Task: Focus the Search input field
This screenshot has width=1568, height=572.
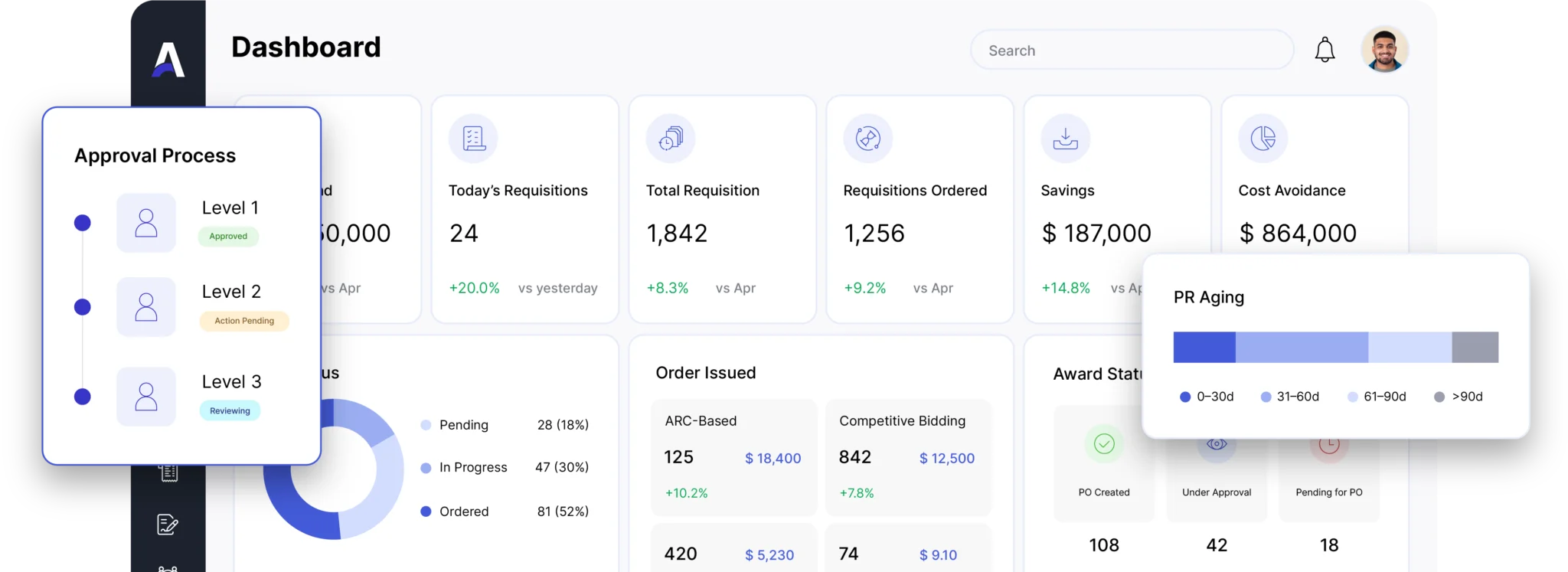Action: click(1132, 51)
